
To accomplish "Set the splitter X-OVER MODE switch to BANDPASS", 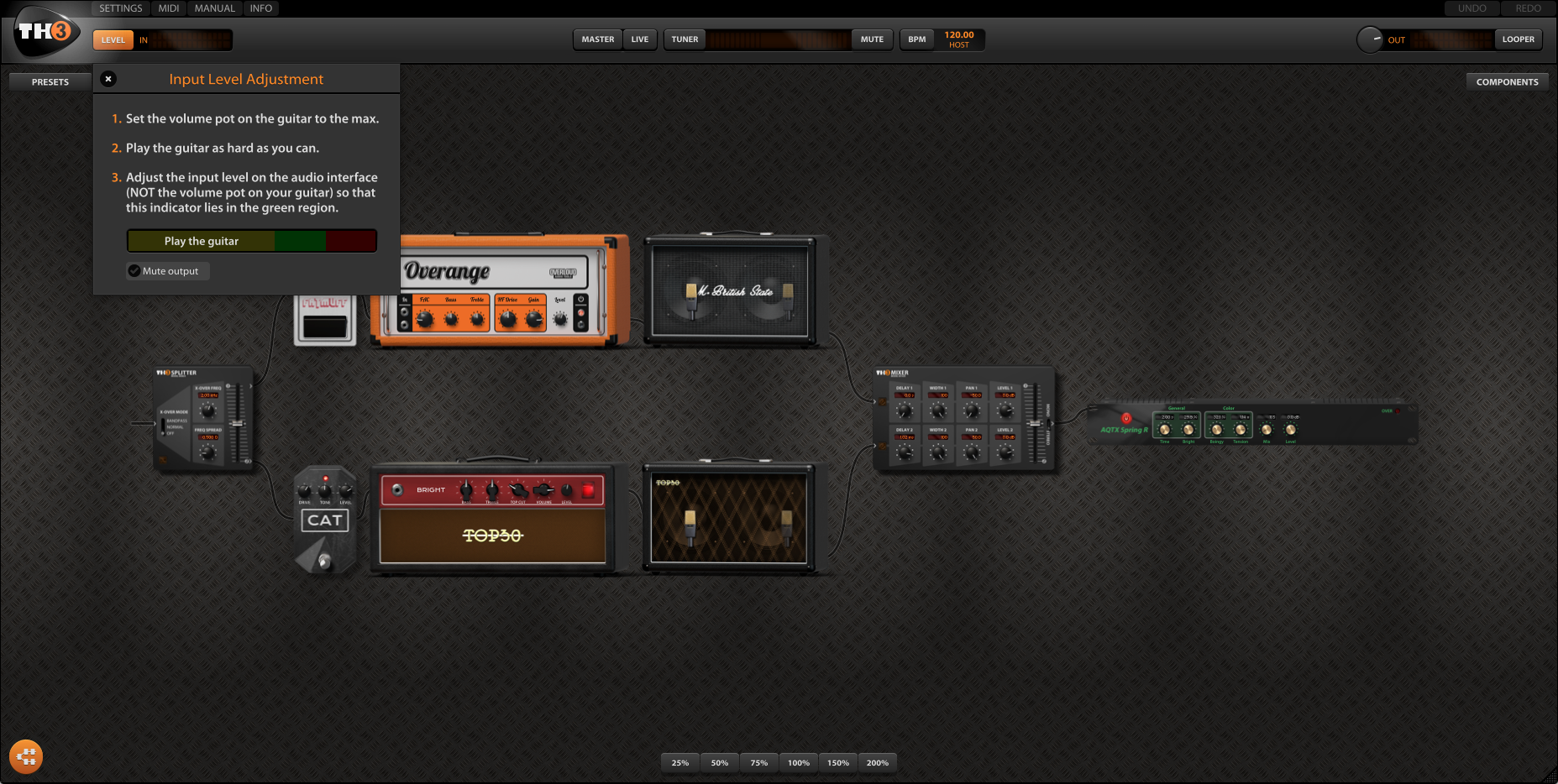I will pos(164,422).
